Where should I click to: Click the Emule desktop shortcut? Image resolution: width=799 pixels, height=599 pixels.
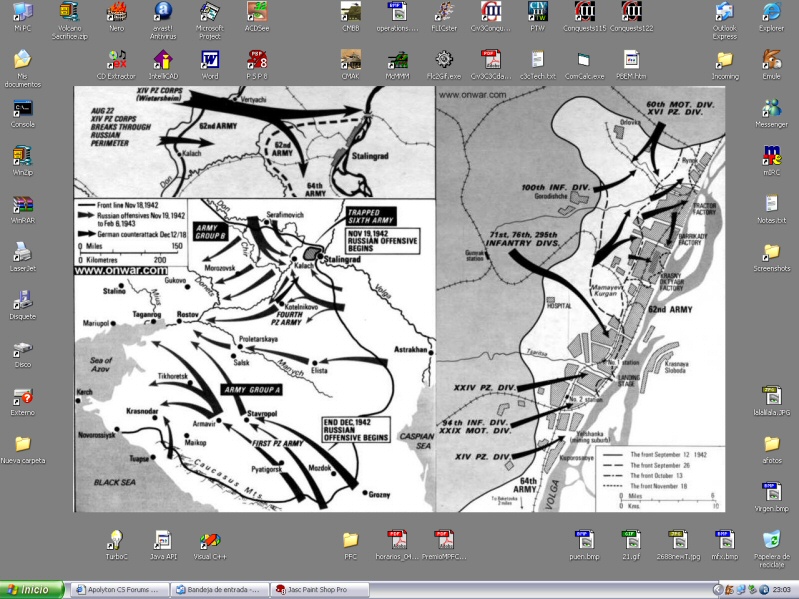coord(771,60)
